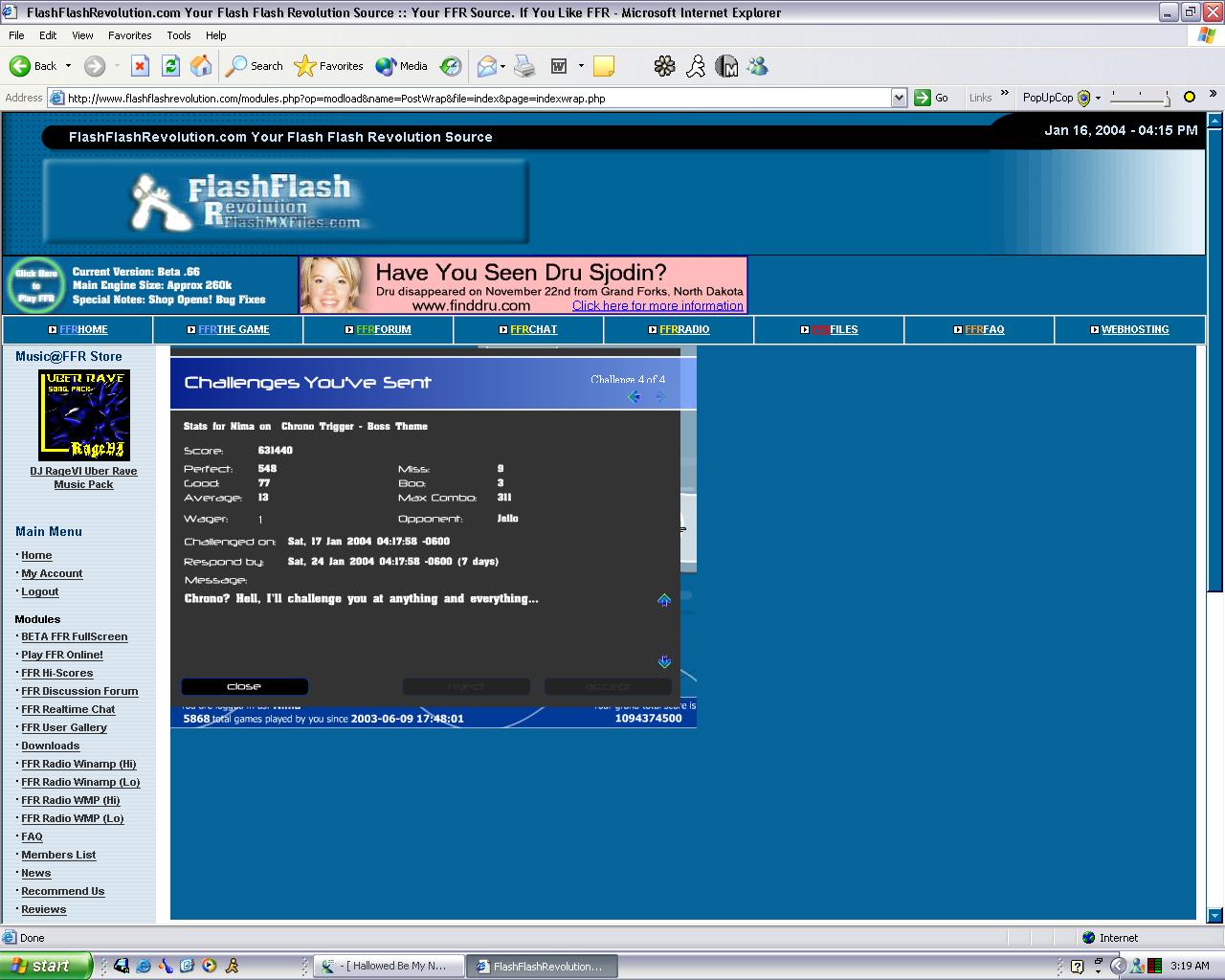Screen dimensions: 1225x980
Task: Click the Go button beside the address bar
Action: coord(932,98)
